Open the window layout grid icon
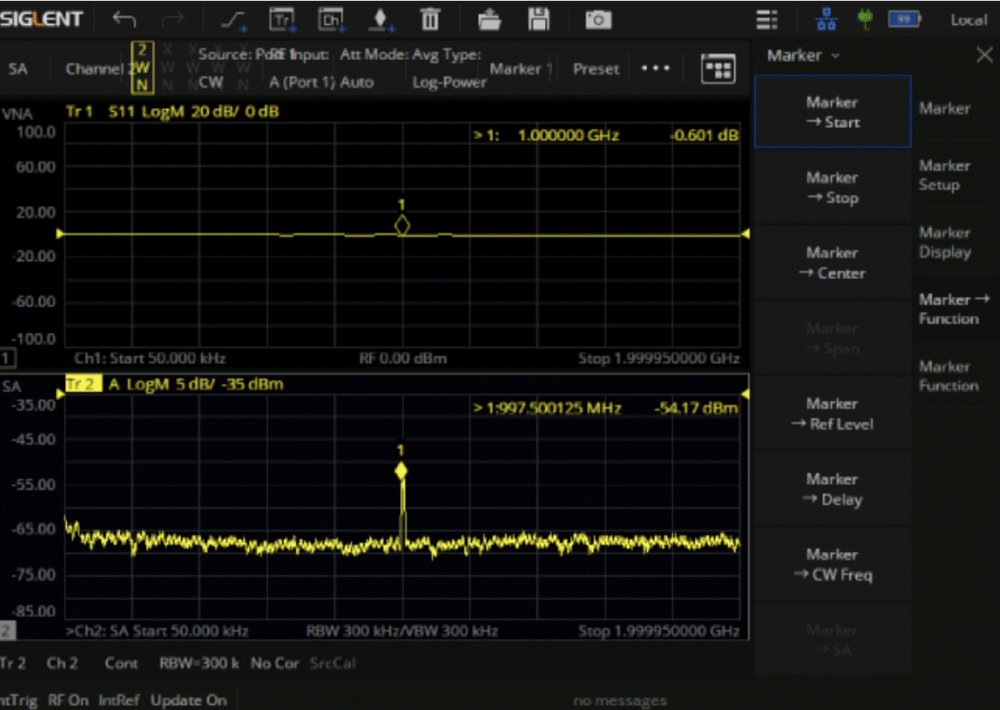This screenshot has width=1000, height=710. [x=718, y=69]
